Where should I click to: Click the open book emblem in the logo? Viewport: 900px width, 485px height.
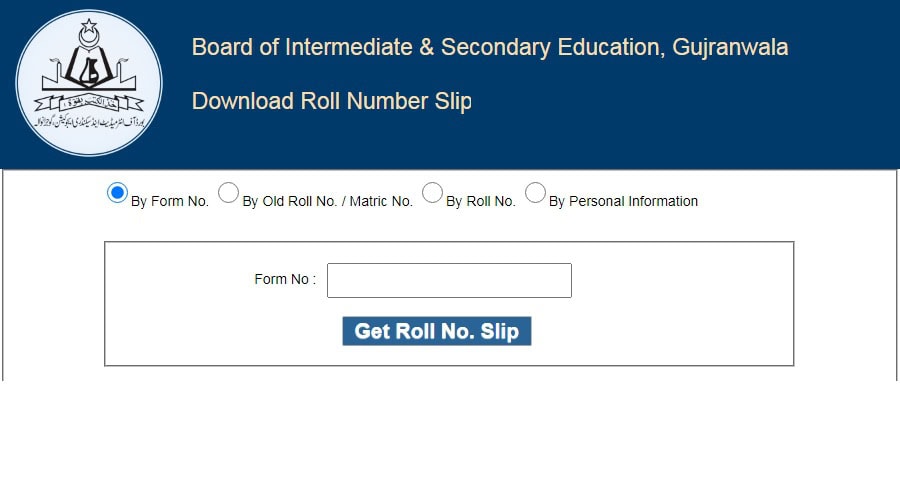88,68
